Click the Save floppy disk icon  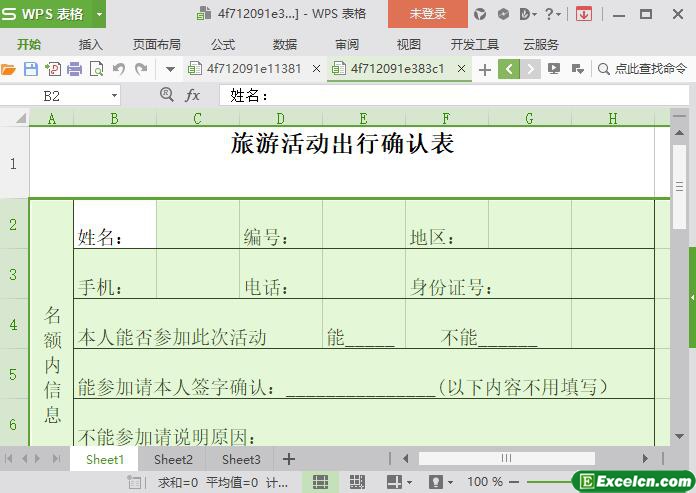point(31,69)
